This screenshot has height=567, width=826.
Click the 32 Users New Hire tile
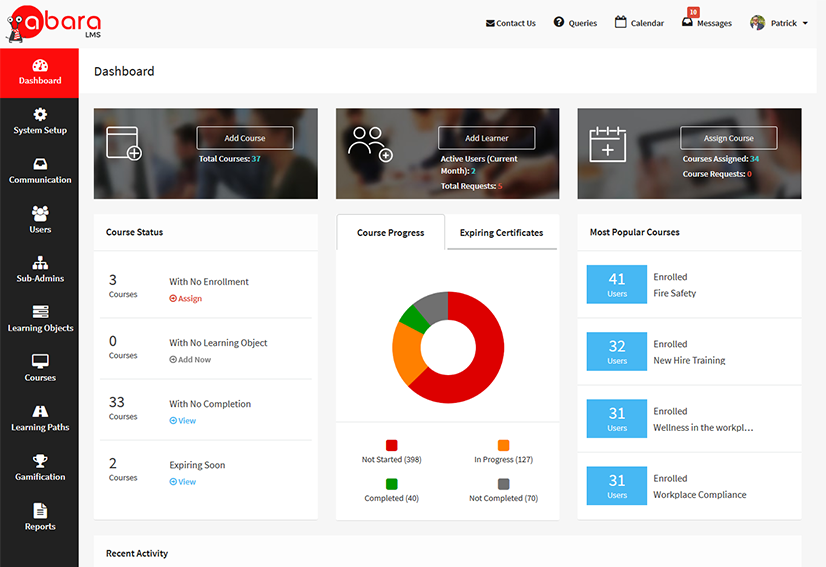[617, 351]
